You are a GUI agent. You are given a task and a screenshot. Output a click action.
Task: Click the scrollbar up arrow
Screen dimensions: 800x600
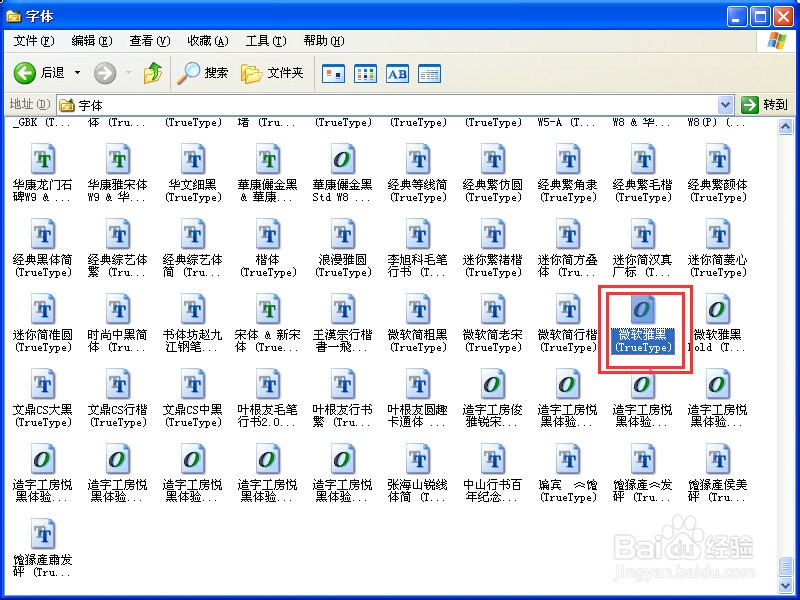point(786,127)
